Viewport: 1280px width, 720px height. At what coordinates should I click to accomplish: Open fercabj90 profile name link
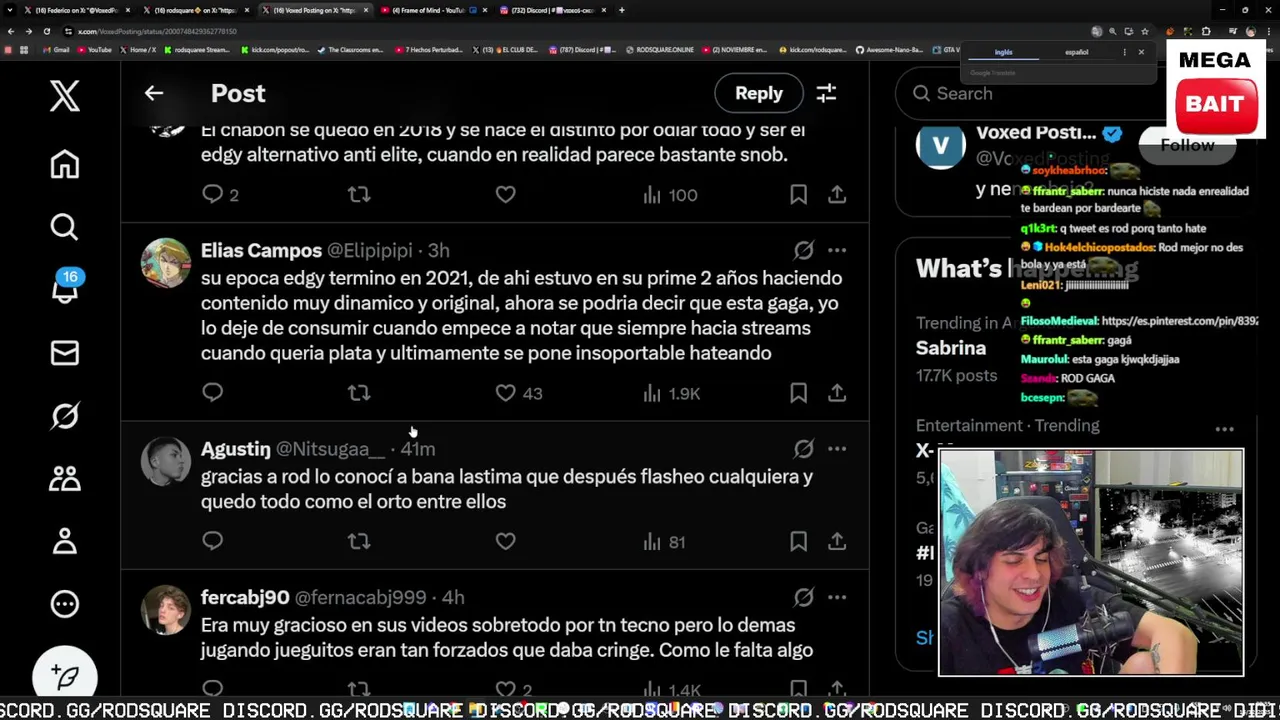click(245, 597)
